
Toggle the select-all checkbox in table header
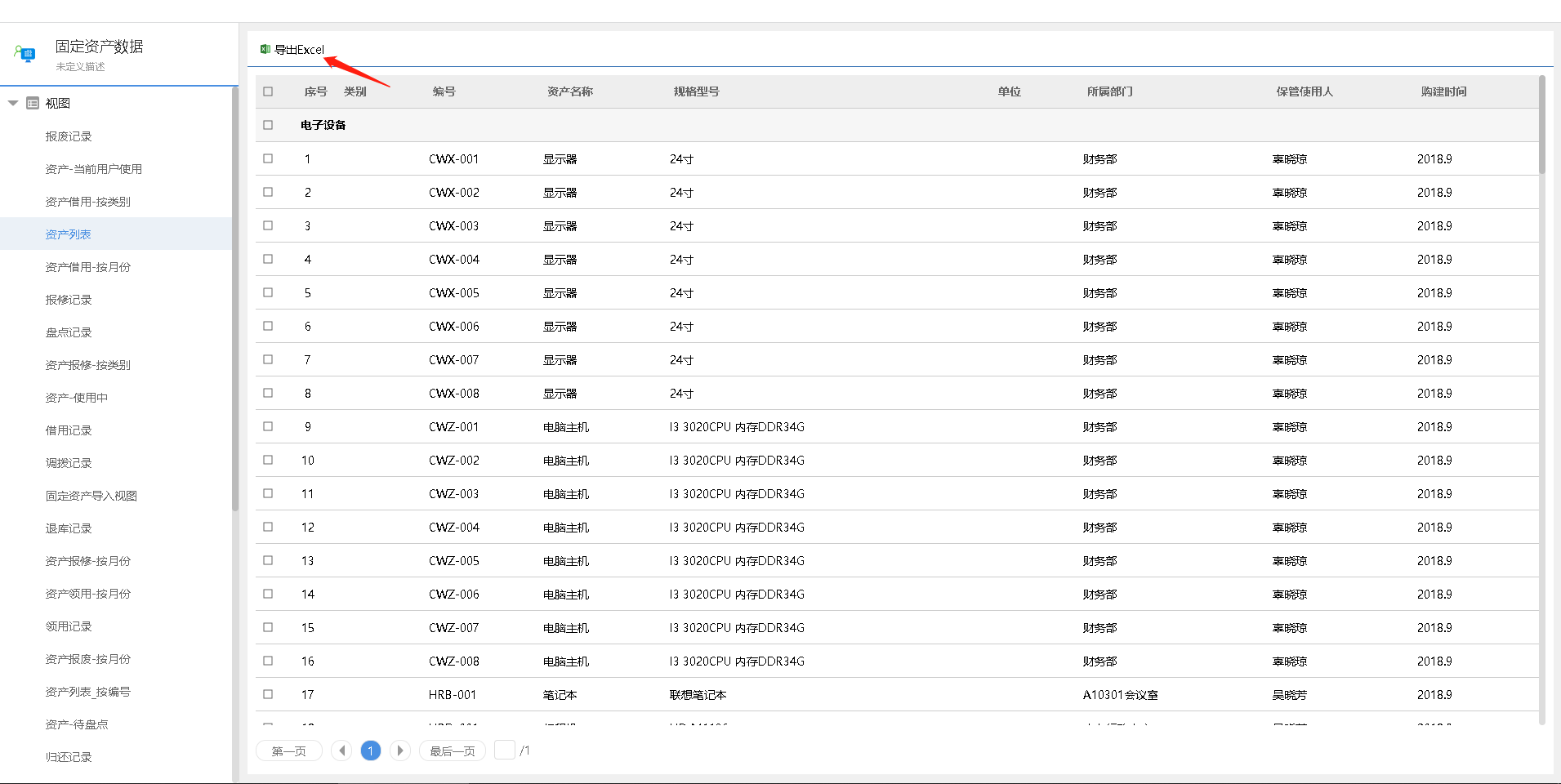pos(268,91)
